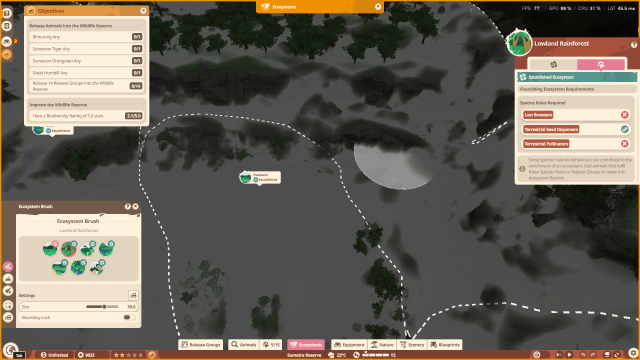Click the undo arrow in bottom bar

[x=583, y=355]
